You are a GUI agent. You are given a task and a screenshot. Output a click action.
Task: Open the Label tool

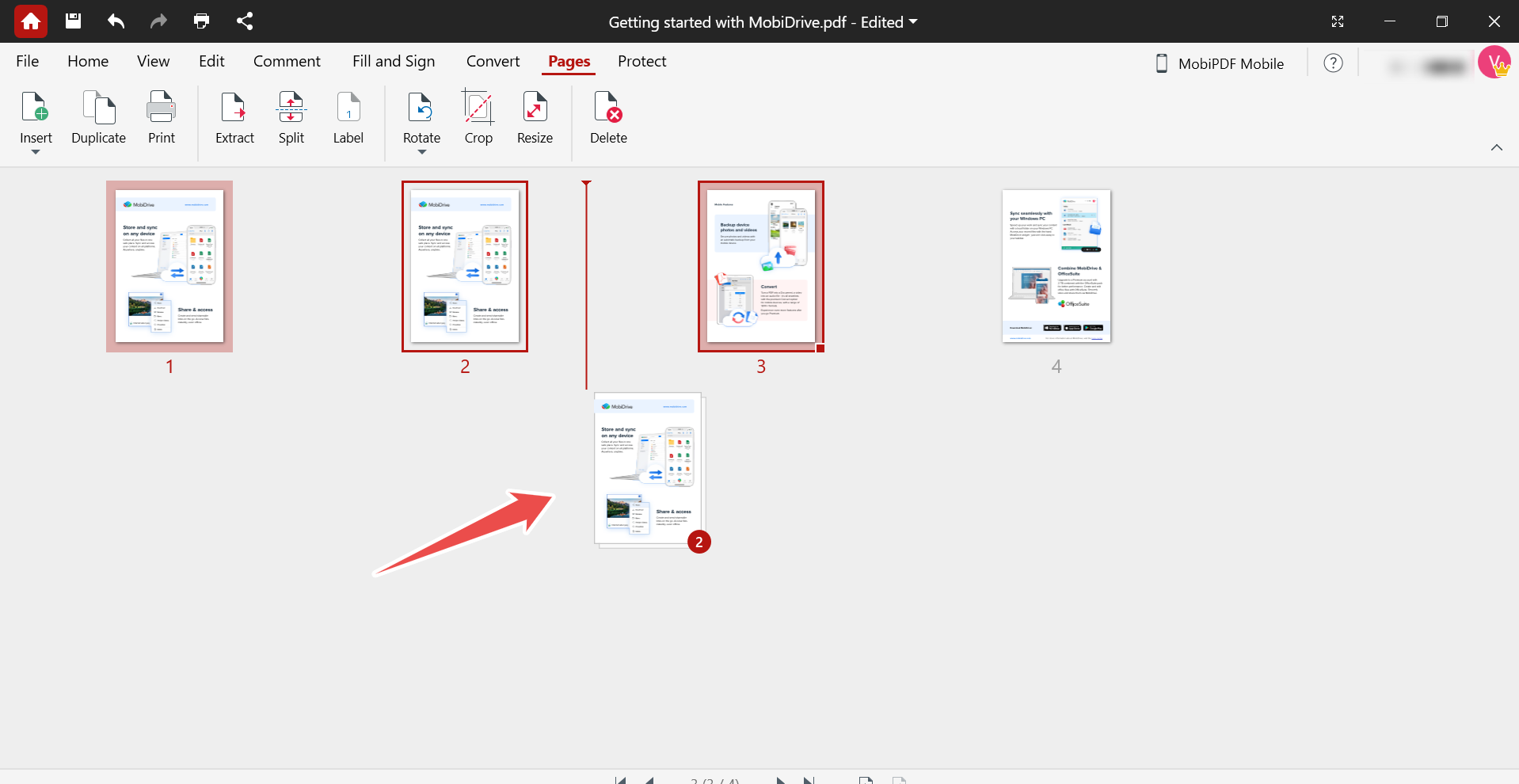(x=348, y=119)
